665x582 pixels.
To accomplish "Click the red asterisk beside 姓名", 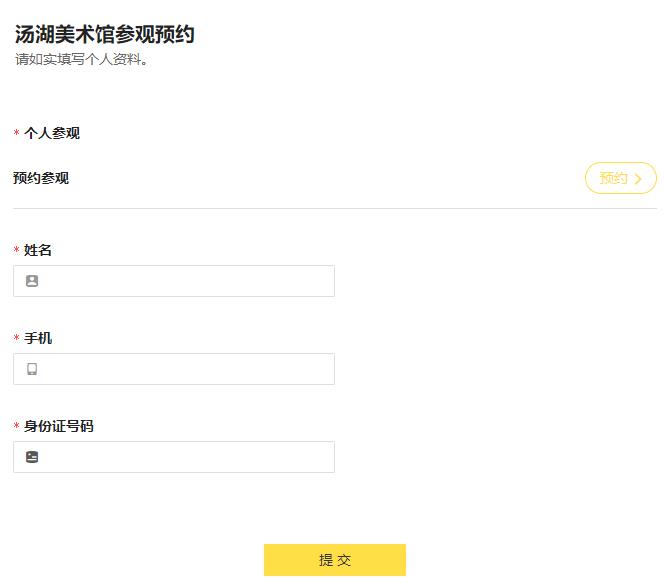I will (x=17, y=249).
